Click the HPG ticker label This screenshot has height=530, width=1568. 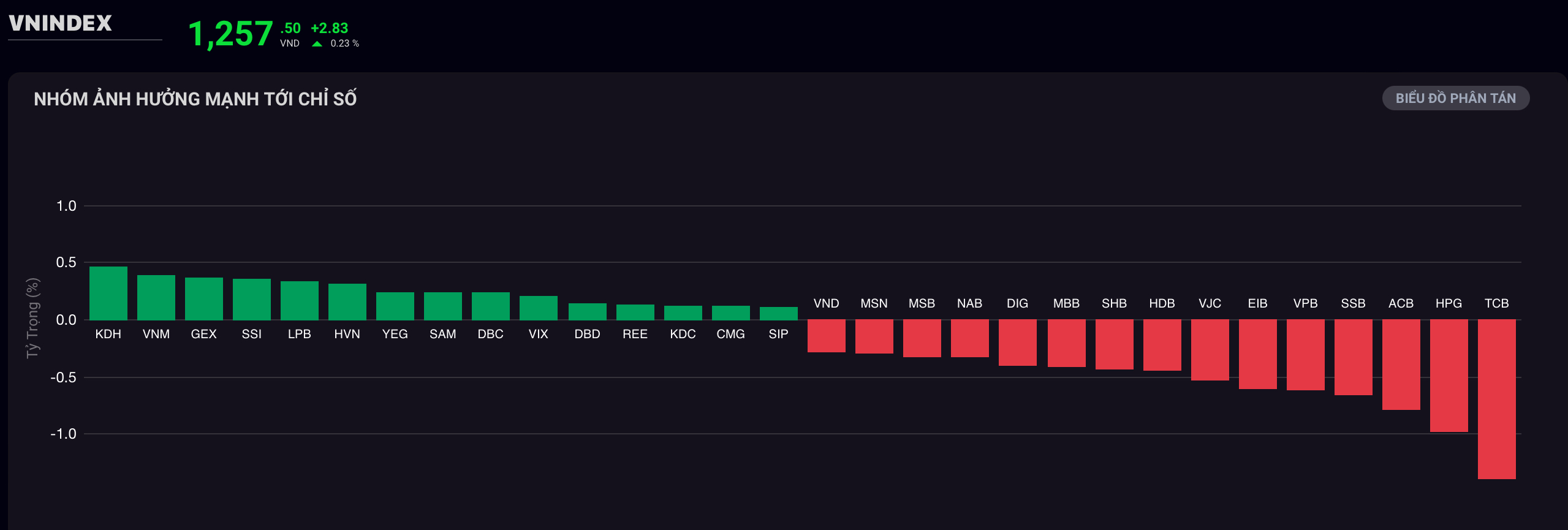tap(1449, 303)
